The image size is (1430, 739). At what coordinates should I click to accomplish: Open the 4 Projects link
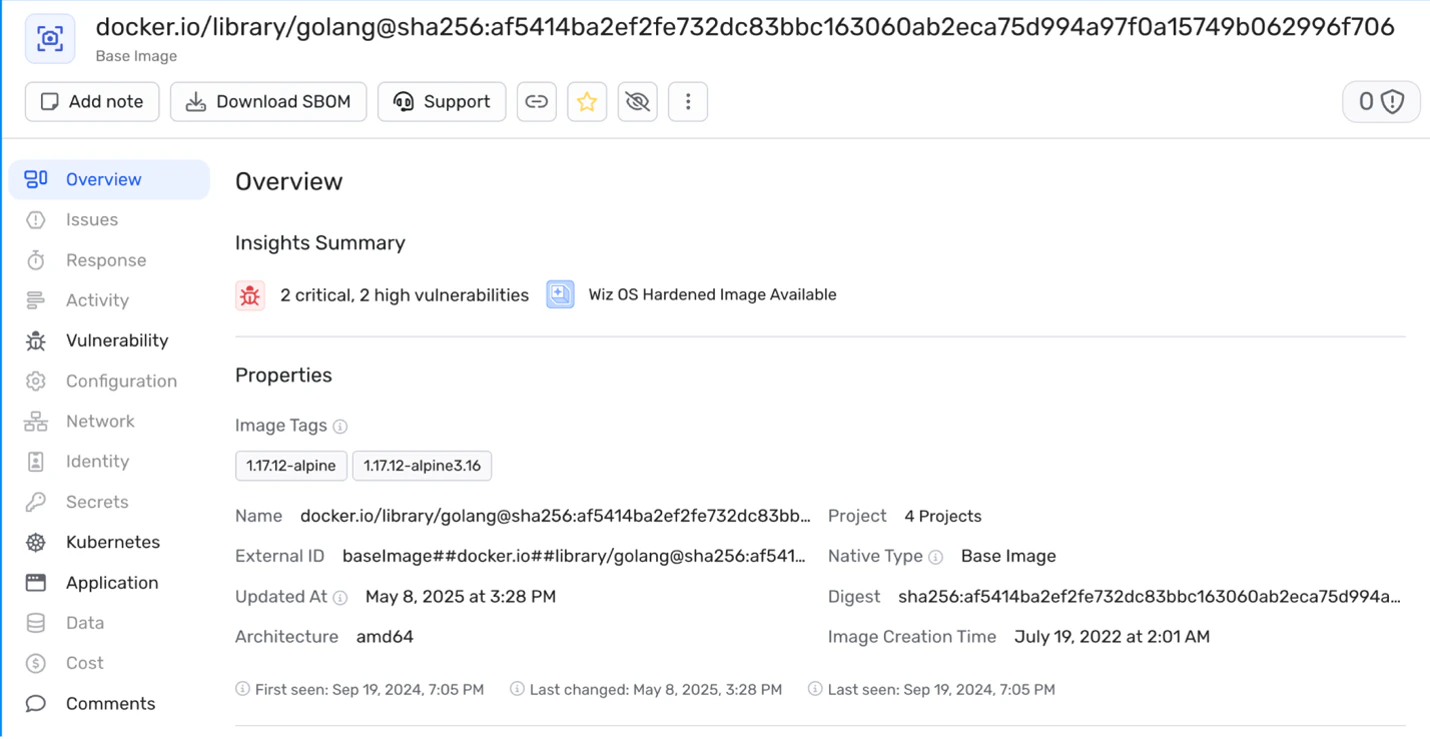pos(943,516)
